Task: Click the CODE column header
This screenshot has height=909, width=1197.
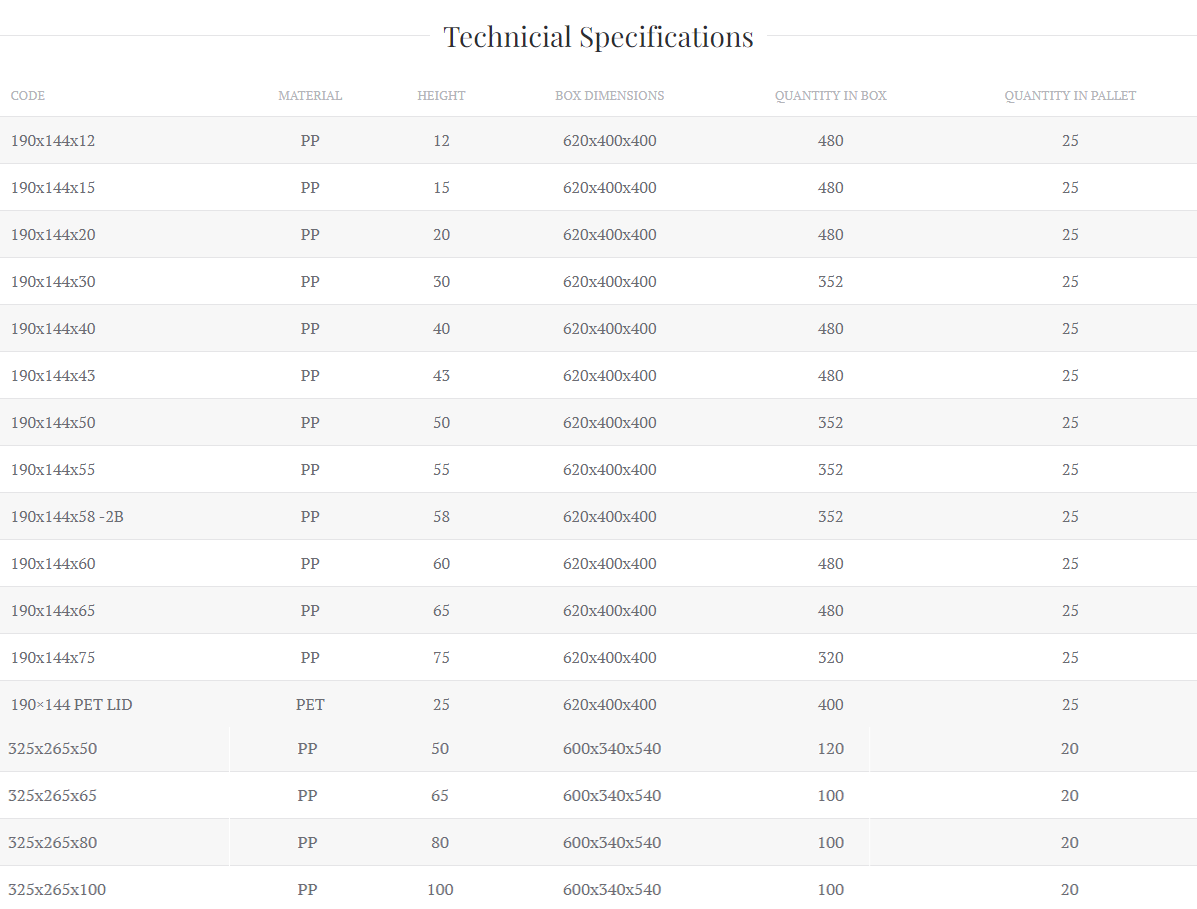Action: tap(28, 96)
